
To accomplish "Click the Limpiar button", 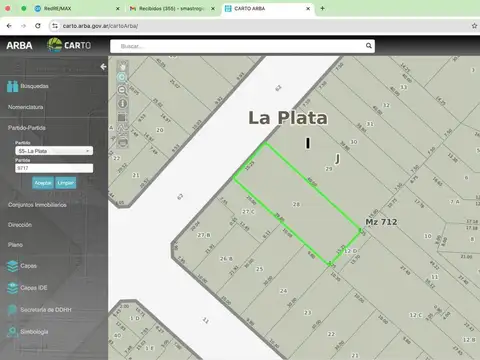I will click(x=66, y=183).
